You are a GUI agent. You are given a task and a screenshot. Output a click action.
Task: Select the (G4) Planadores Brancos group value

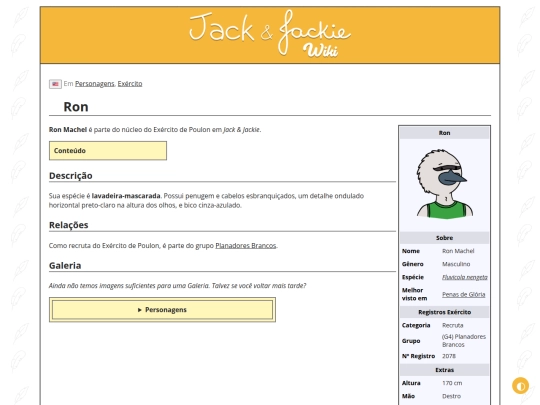point(464,341)
